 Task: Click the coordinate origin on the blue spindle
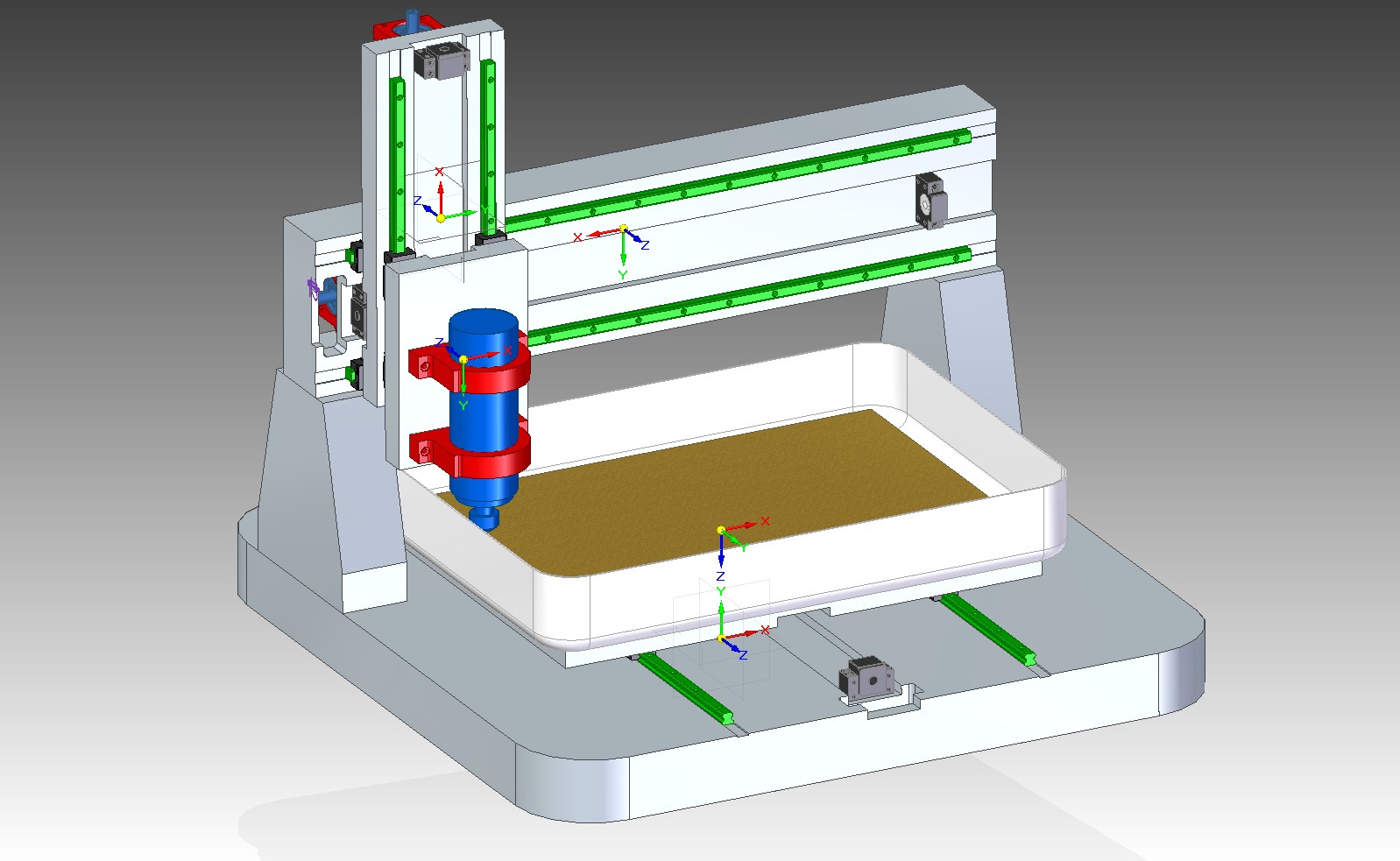click(463, 359)
